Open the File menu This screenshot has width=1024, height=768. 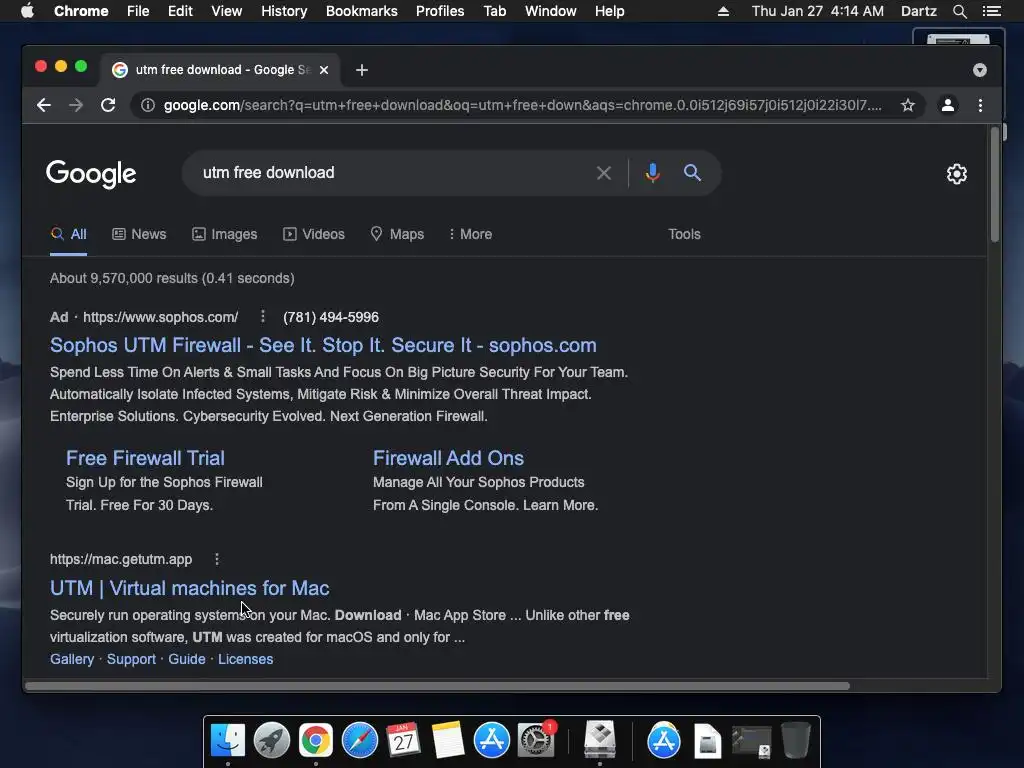click(x=138, y=11)
